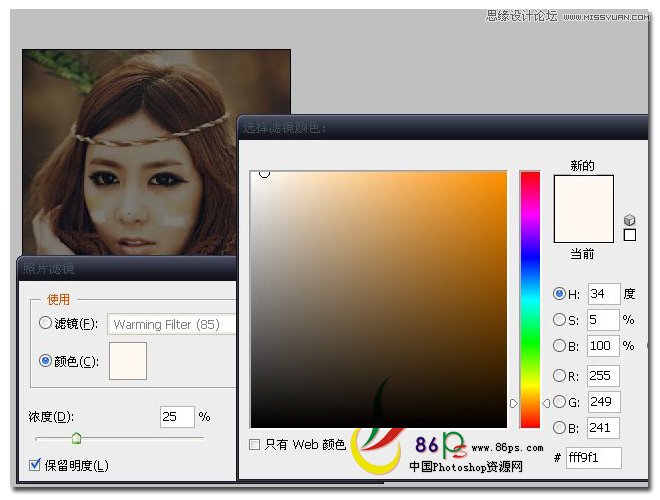Screen dimensions: 660x500
Task: Click the G value field showing 249
Action: point(603,402)
